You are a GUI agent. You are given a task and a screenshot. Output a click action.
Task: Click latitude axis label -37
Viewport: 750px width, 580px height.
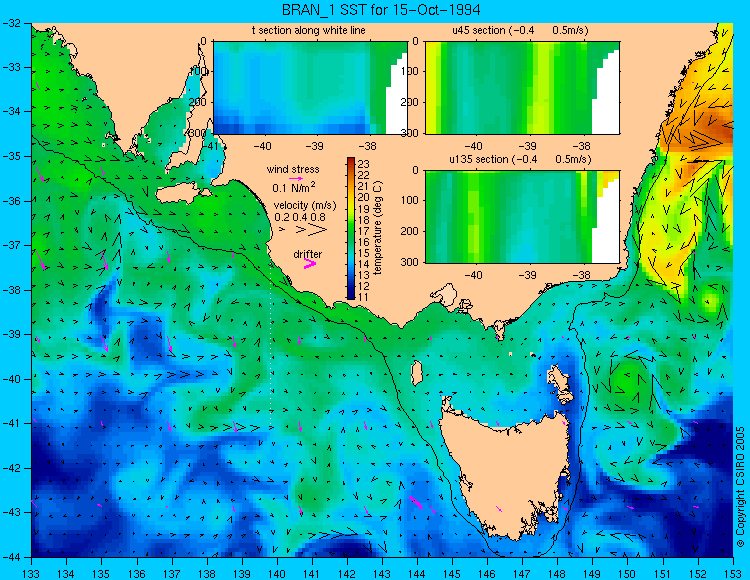(x=11, y=245)
